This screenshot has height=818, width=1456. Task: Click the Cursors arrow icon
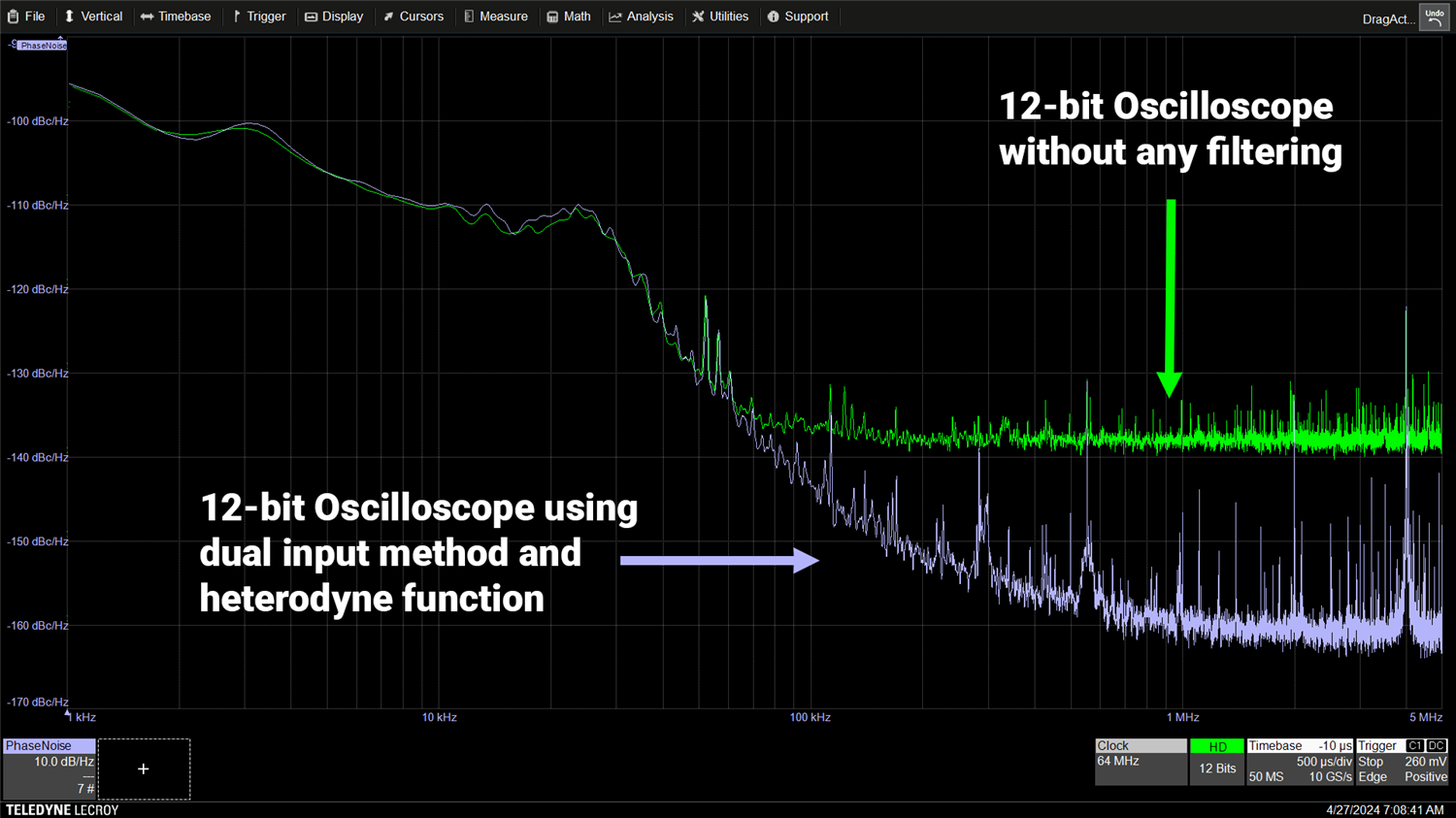[388, 16]
